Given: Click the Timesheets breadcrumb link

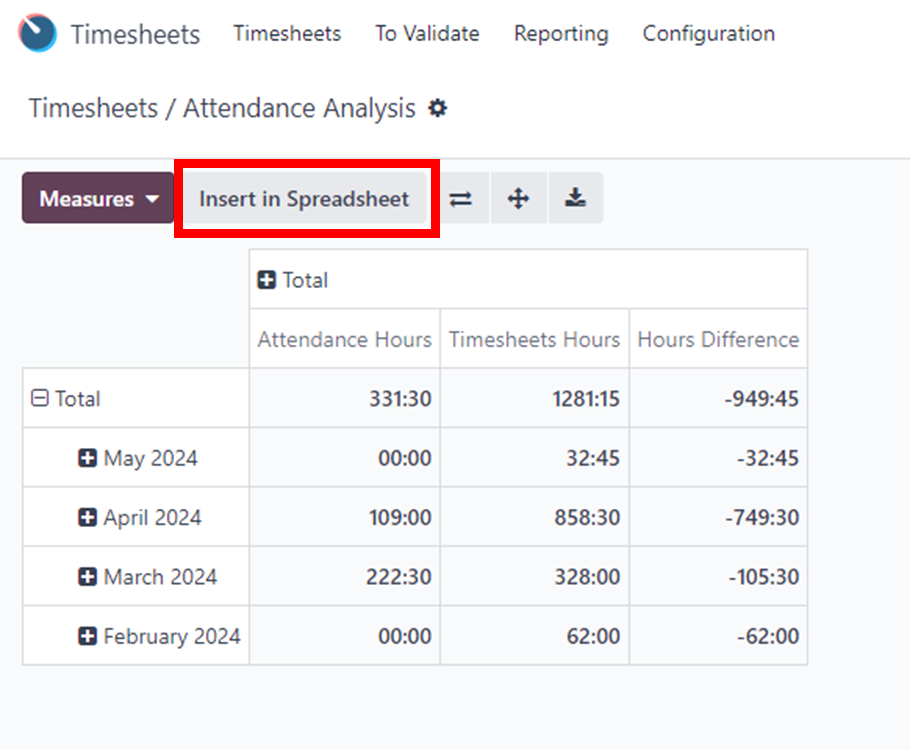Looking at the screenshot, I should pos(93,109).
